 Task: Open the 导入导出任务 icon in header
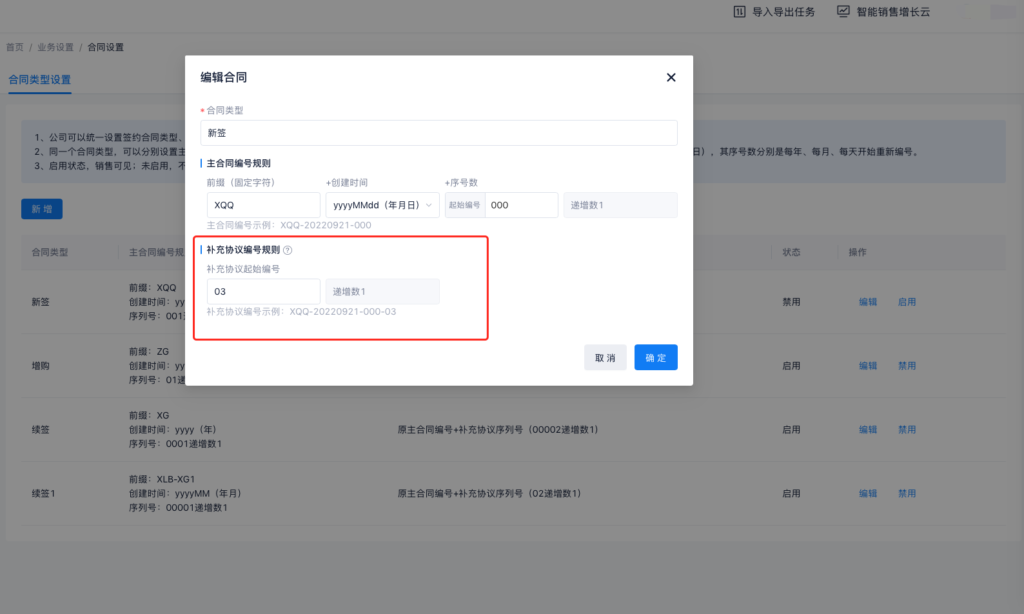click(x=740, y=12)
